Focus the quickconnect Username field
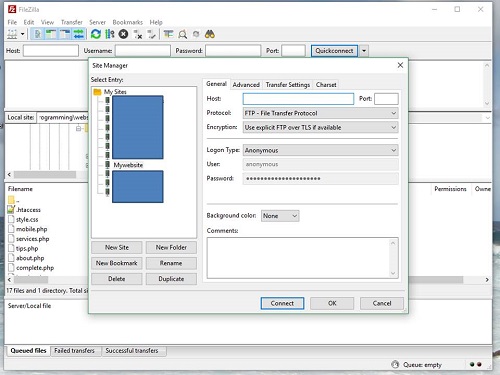500x375 pixels. tap(143, 51)
